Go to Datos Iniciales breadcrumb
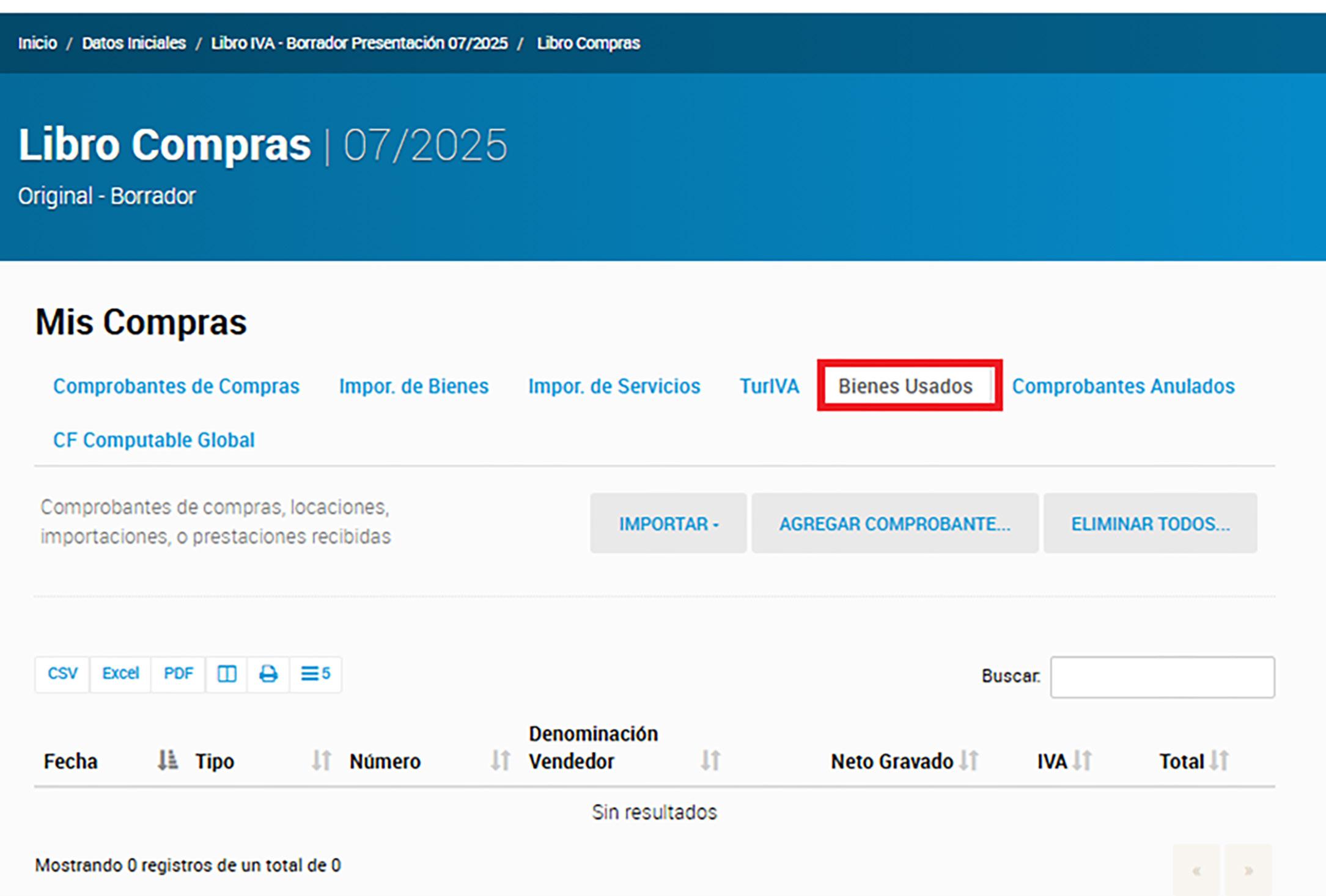 [x=134, y=43]
